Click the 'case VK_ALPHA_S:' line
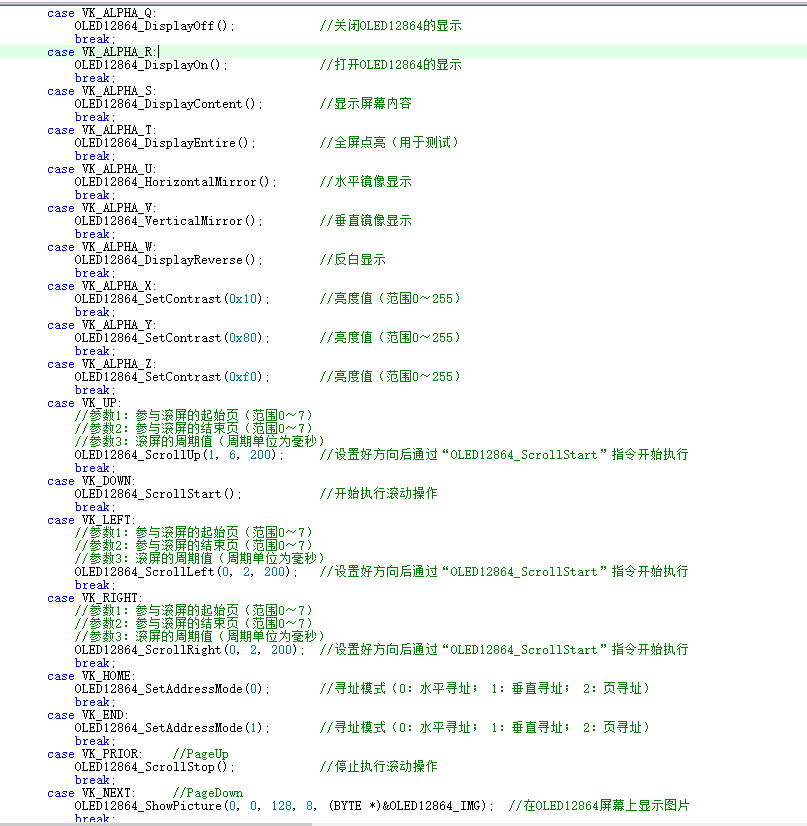This screenshot has width=807, height=826. pyautogui.click(x=102, y=91)
